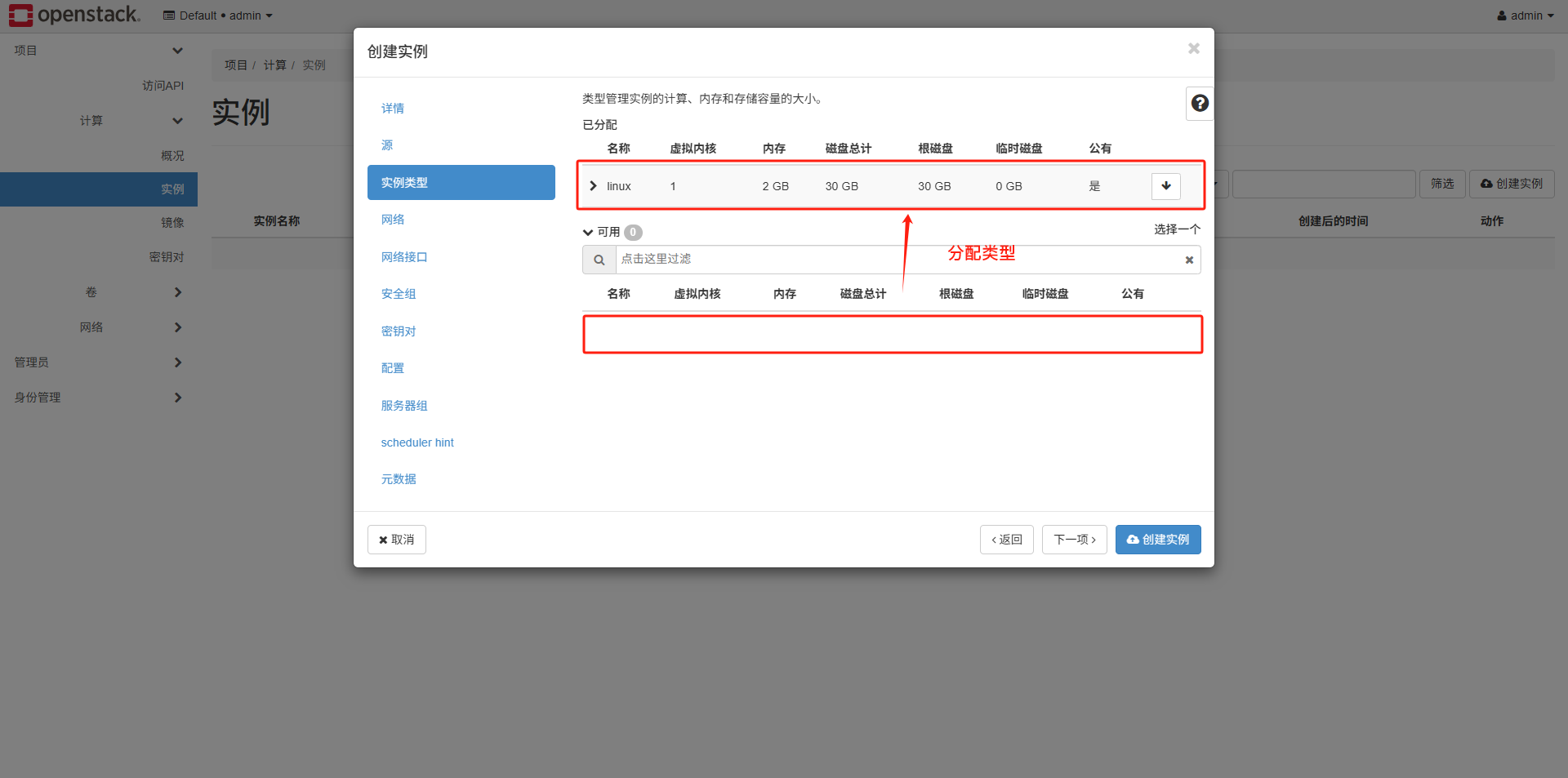Close the 创建实例 dialog with X

(1194, 49)
